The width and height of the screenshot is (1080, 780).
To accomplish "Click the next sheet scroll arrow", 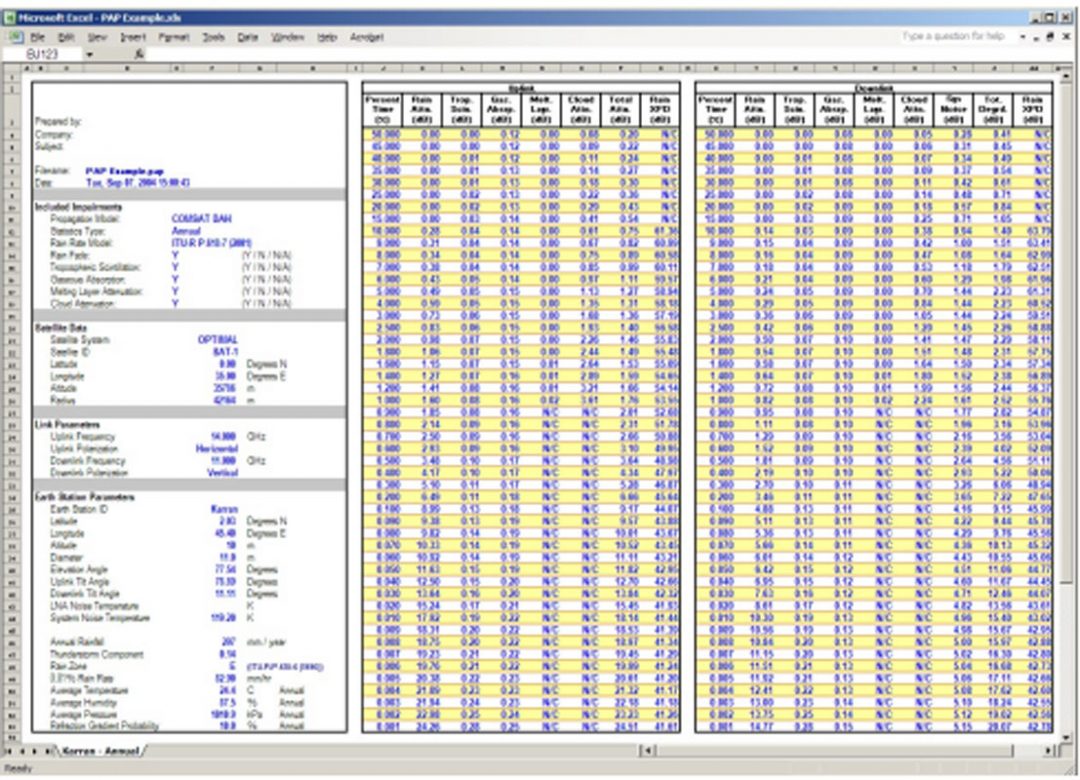I will coord(35,751).
